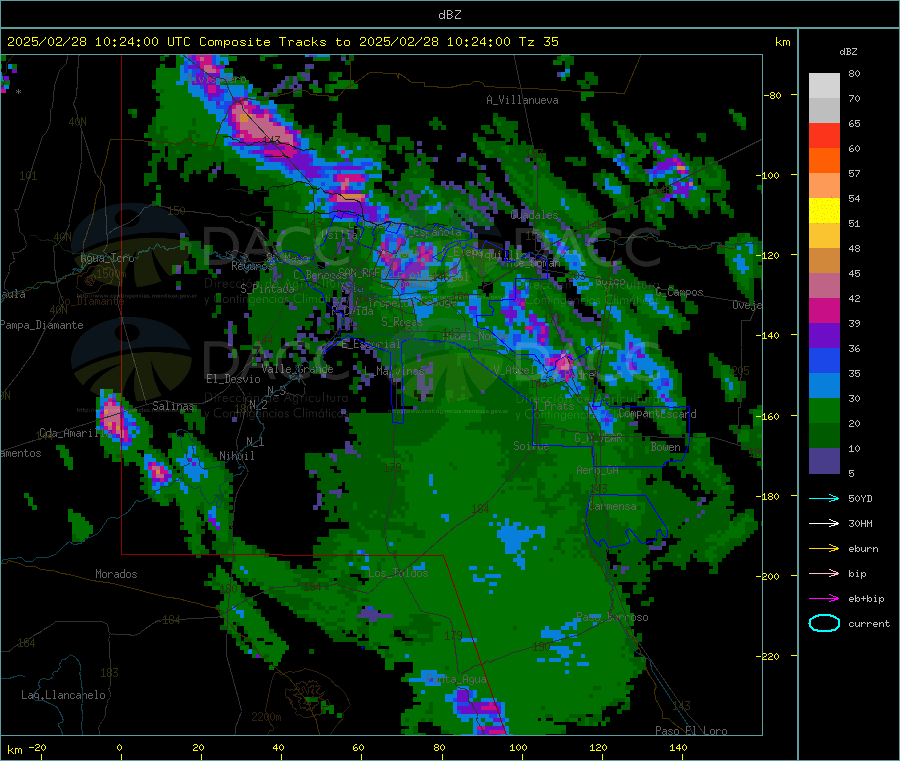Click the magenta eb+bip arrow in legend
This screenshot has width=900, height=761.
click(824, 599)
